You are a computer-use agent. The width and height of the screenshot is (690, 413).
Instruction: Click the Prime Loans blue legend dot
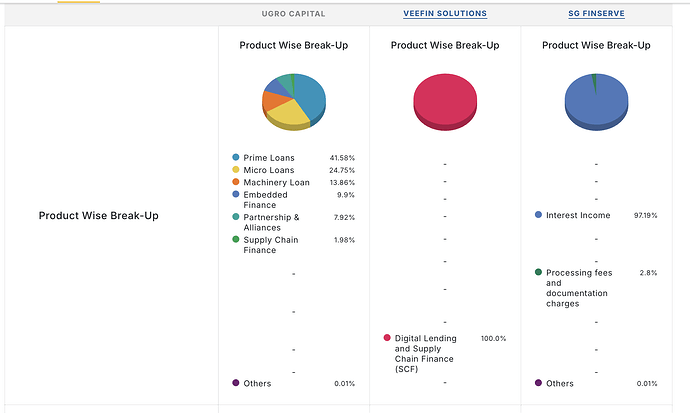point(236,157)
